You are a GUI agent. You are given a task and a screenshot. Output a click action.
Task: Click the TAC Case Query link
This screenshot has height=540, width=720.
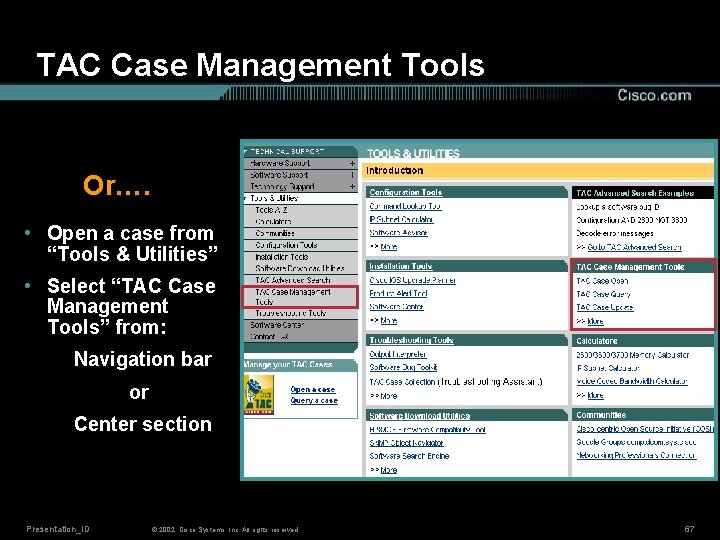pyautogui.click(x=603, y=294)
